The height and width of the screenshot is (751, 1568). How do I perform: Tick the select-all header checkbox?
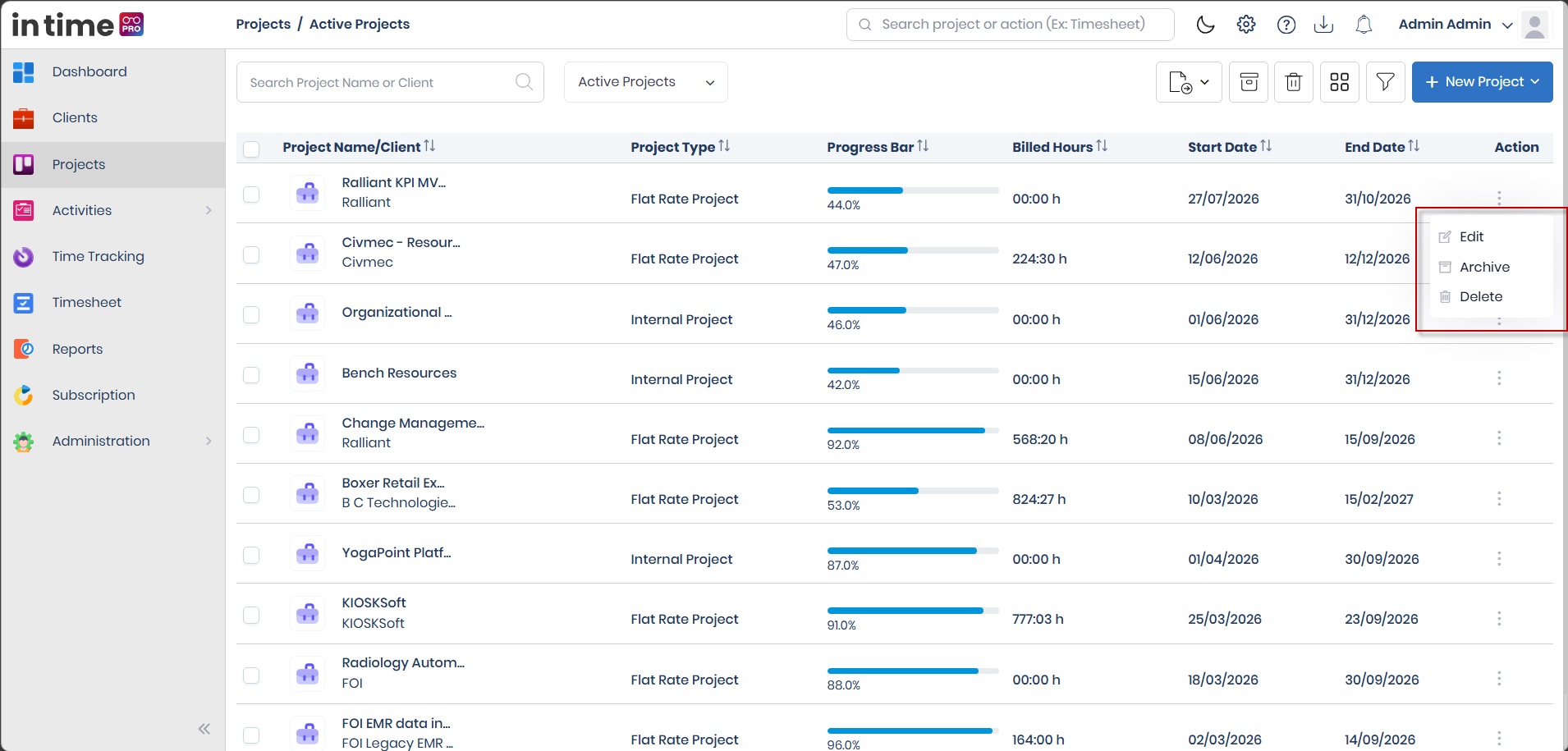point(251,149)
